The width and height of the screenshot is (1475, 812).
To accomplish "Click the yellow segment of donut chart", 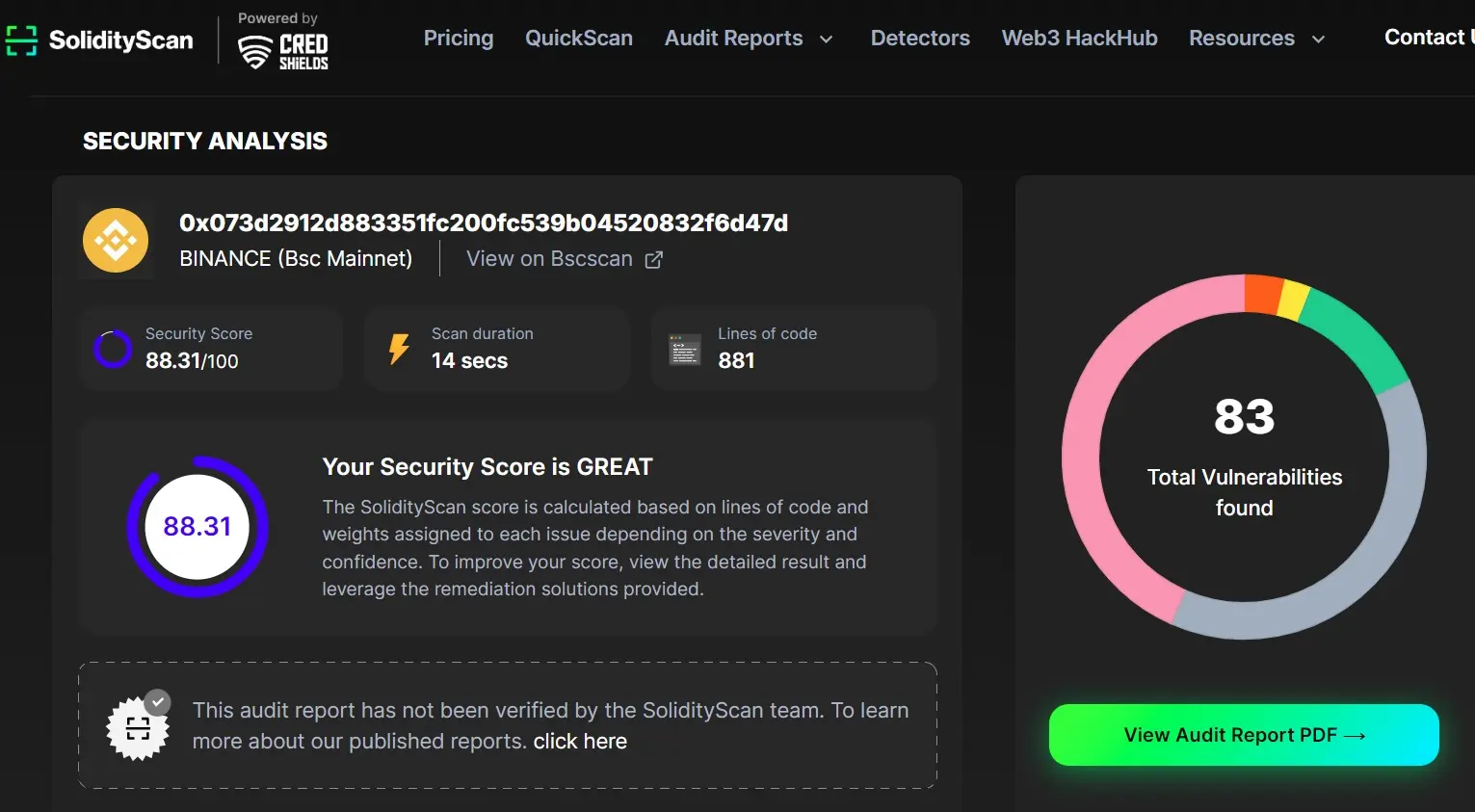I will coord(1293,301).
